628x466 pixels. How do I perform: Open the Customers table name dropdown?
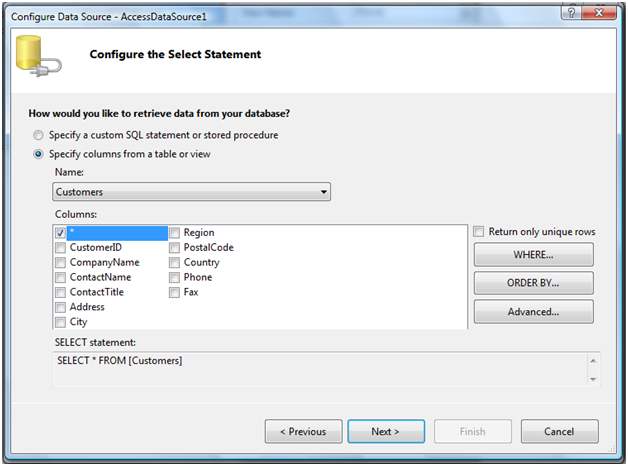191,192
